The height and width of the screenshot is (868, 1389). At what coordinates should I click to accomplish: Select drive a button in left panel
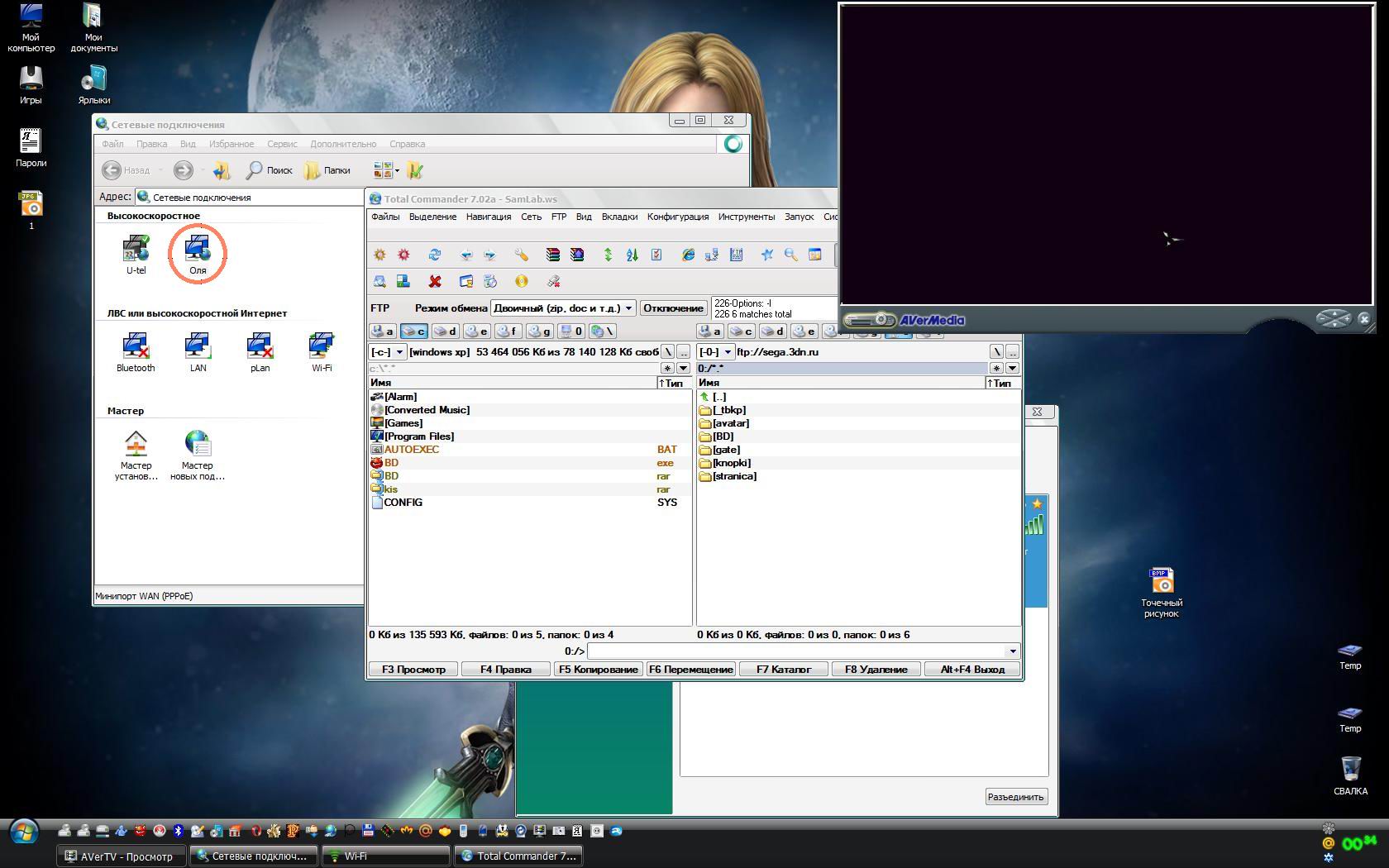point(382,331)
